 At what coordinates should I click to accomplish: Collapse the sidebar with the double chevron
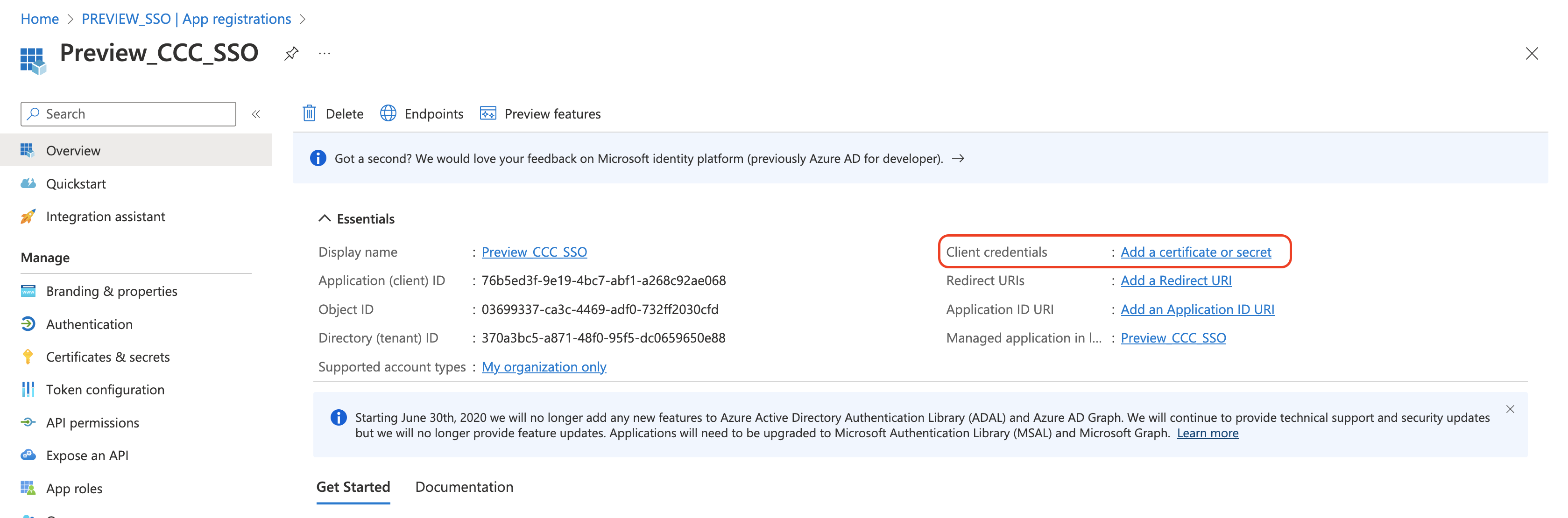point(256,114)
